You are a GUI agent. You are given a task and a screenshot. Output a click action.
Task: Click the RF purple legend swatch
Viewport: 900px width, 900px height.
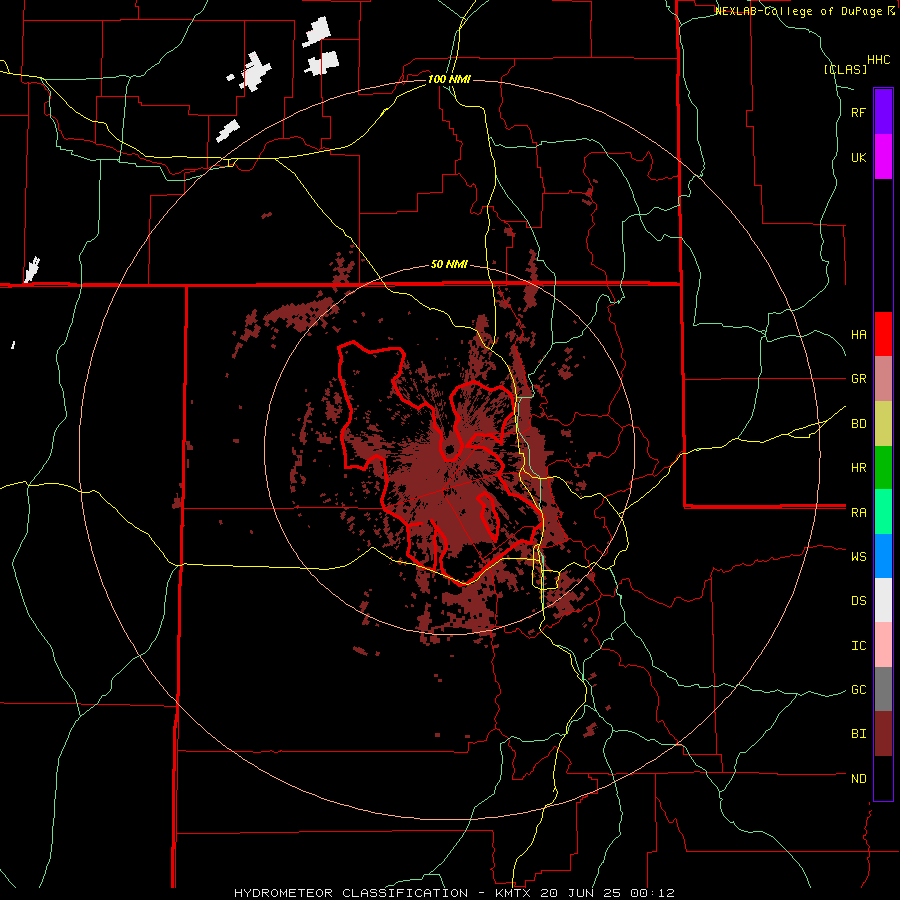[883, 112]
